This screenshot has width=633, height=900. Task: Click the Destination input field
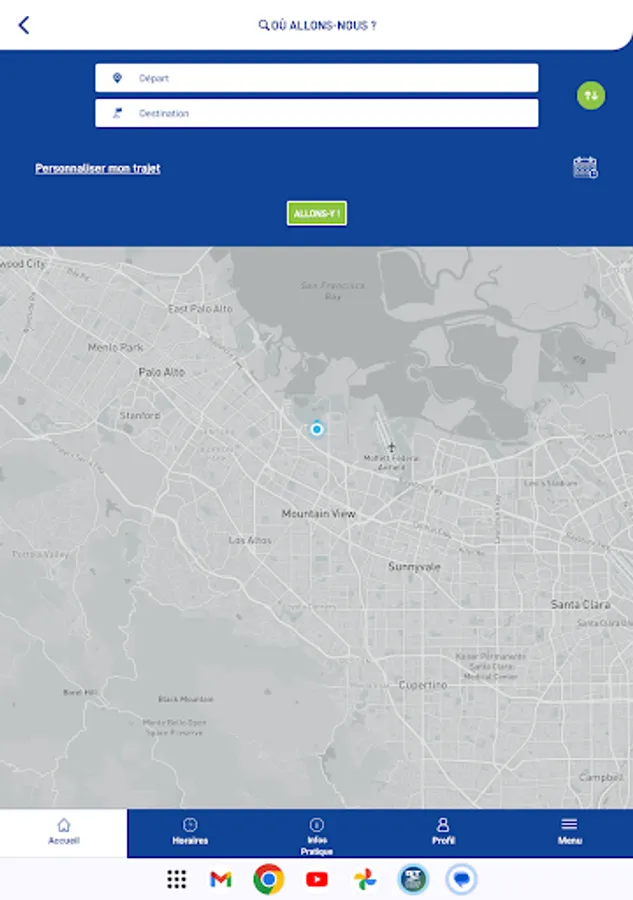coord(317,113)
